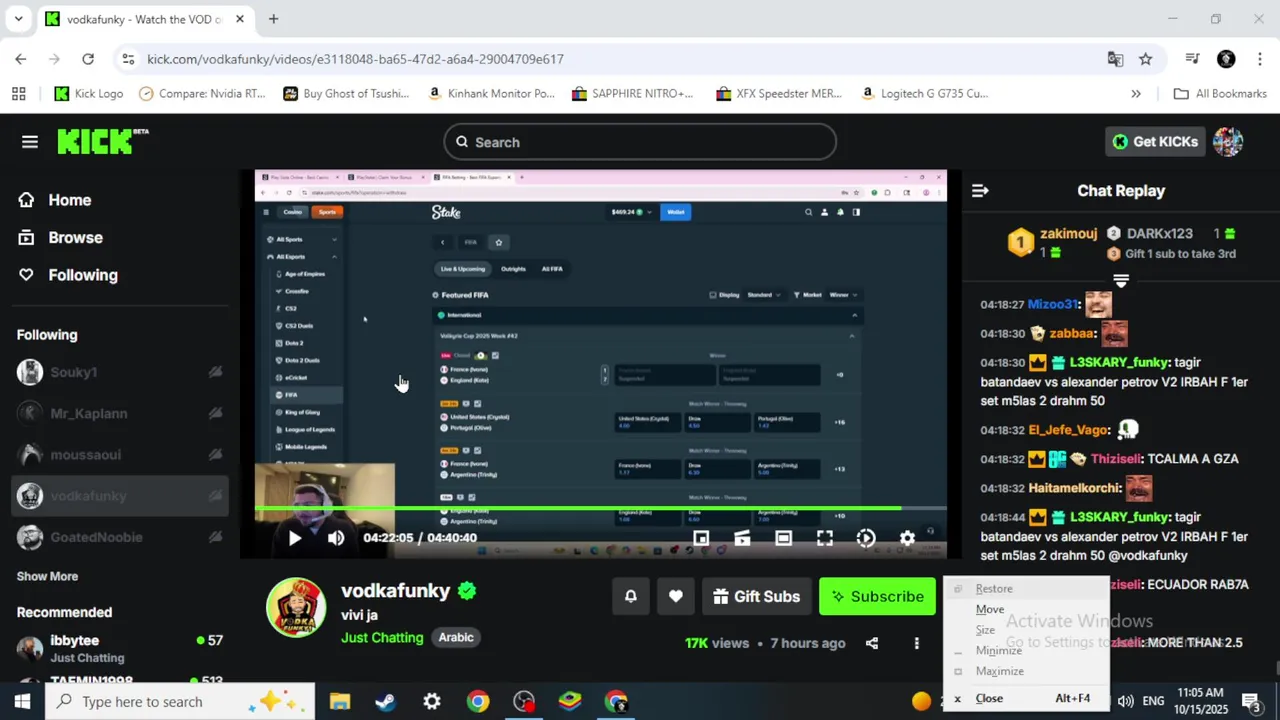Click the Just Chatting category link
This screenshot has width=1280, height=720.
pos(382,637)
